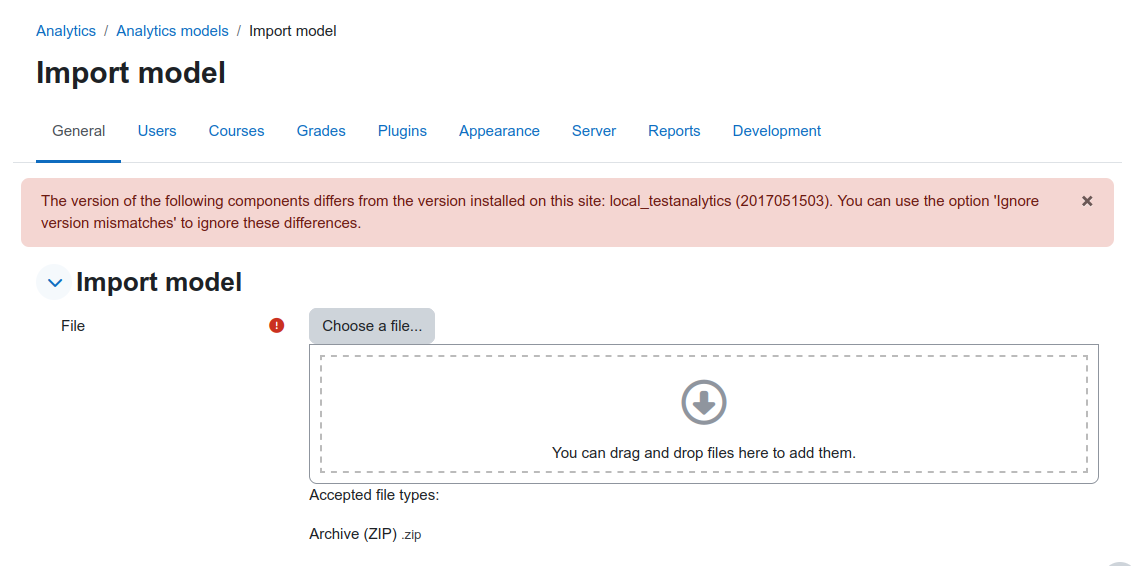Image resolution: width=1134 pixels, height=566 pixels.
Task: Click the Archive (ZIP) .zip text
Action: 365,534
